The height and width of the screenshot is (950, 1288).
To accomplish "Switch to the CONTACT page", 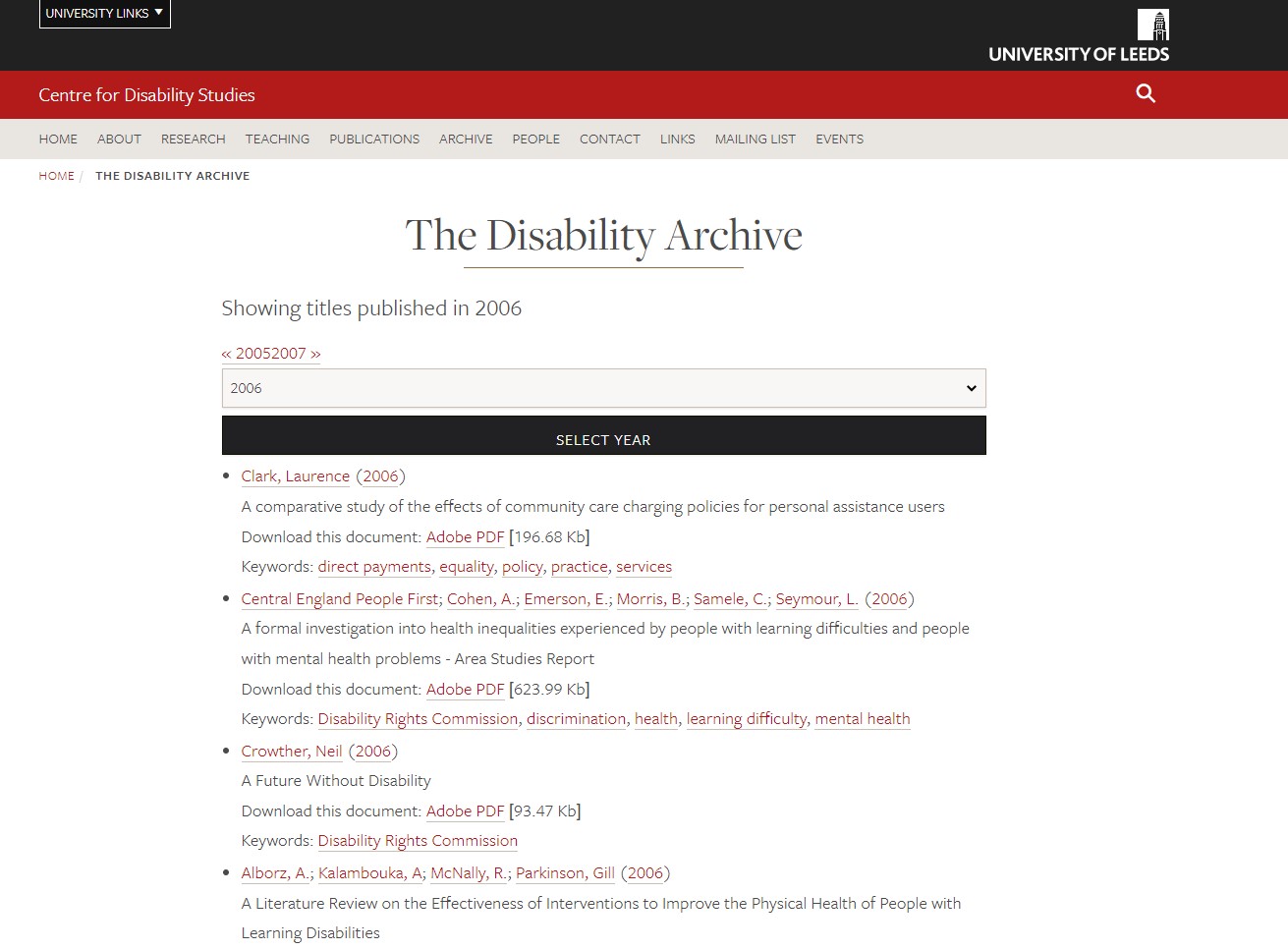I will point(609,139).
